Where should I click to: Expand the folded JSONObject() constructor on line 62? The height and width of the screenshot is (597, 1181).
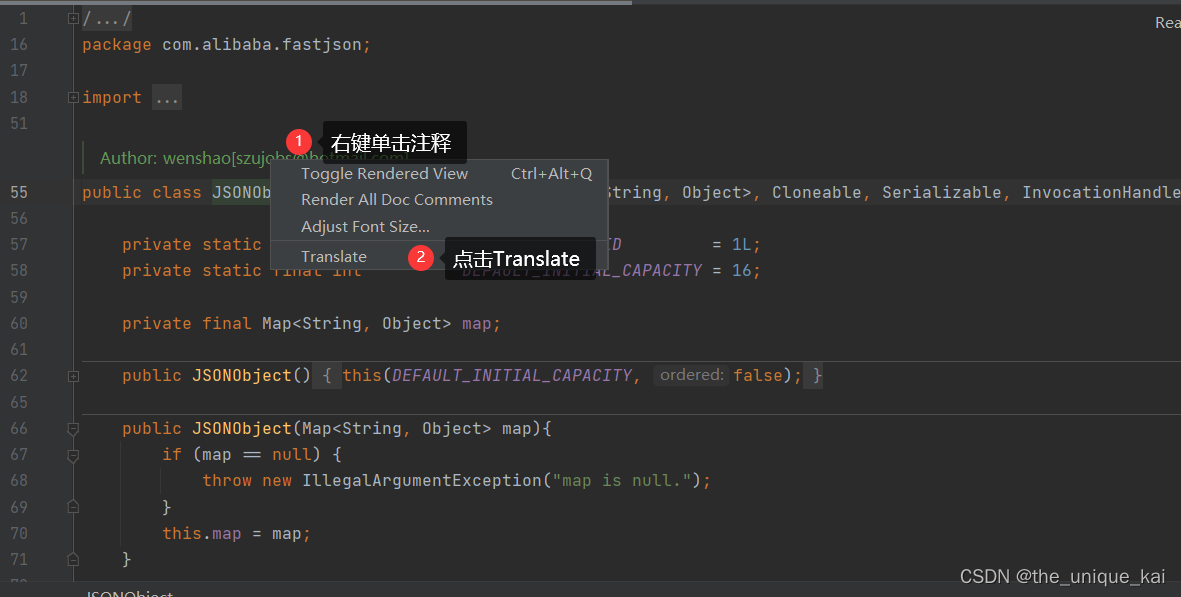(x=73, y=376)
